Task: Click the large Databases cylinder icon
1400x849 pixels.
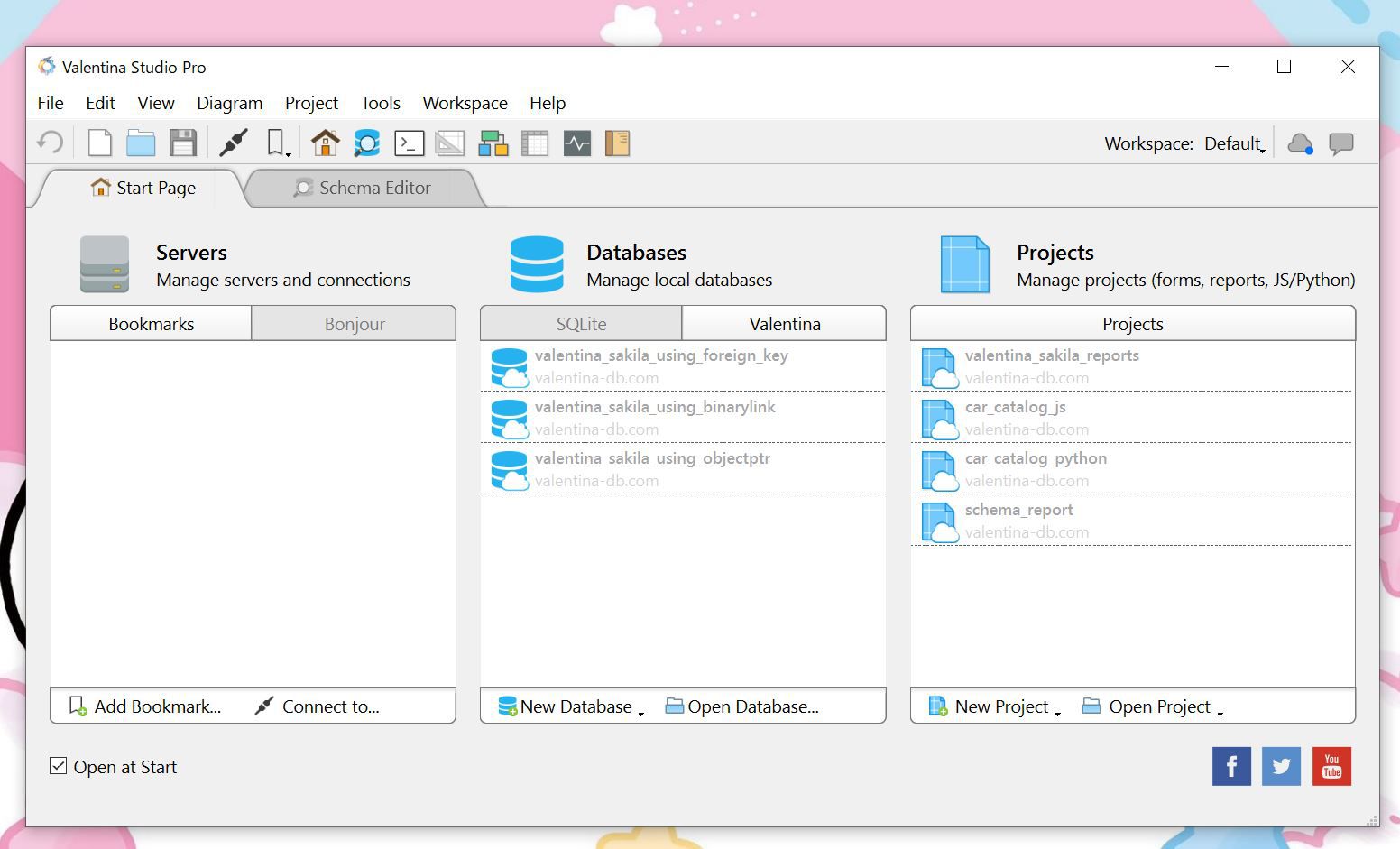Action: pyautogui.click(x=537, y=264)
